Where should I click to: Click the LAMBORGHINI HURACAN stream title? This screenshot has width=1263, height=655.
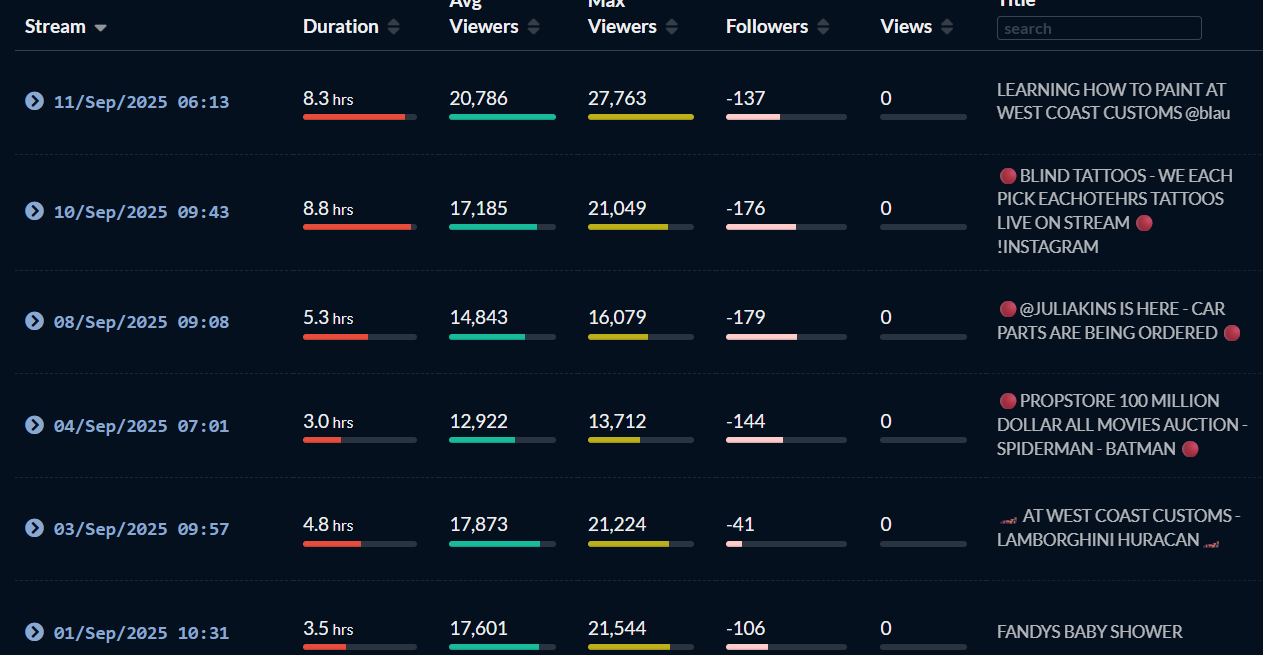coord(1119,528)
